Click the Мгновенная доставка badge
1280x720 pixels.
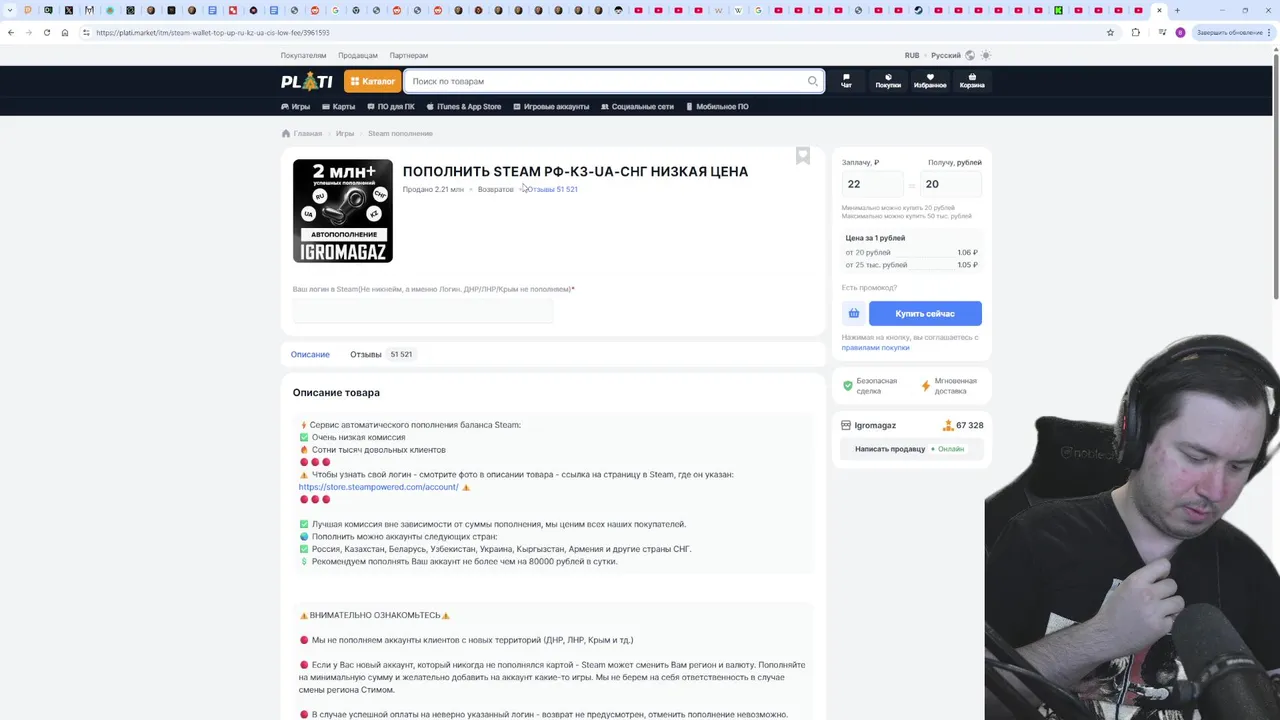[949, 385]
